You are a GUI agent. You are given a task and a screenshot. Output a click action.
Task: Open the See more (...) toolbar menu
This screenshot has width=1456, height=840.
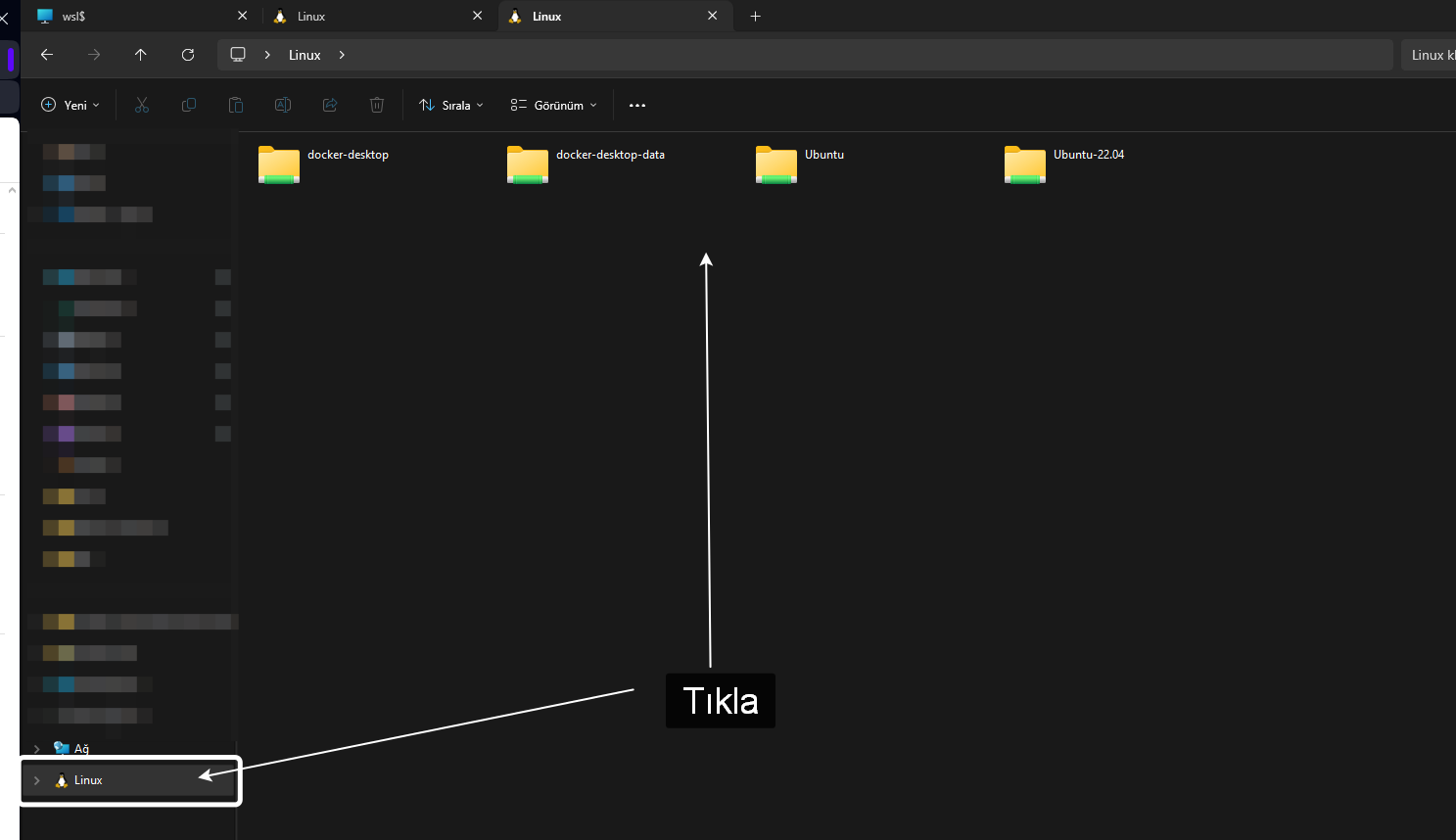[x=636, y=105]
